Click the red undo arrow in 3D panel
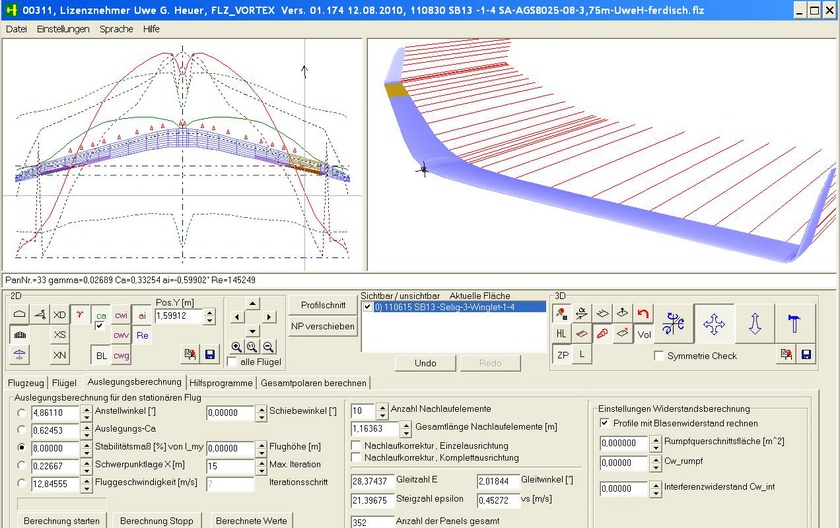 [643, 314]
